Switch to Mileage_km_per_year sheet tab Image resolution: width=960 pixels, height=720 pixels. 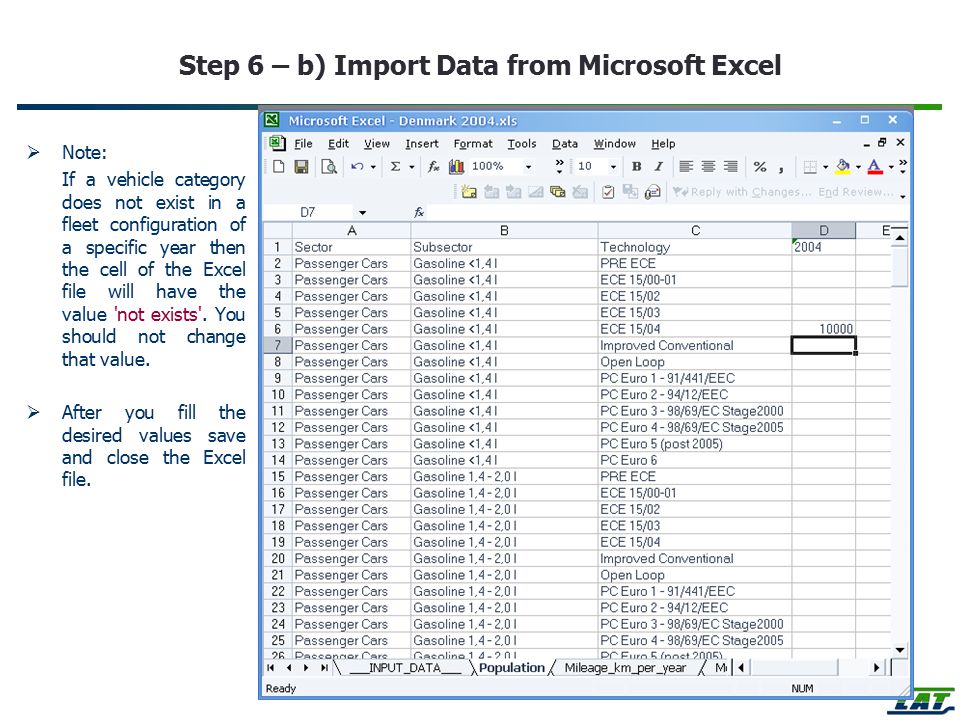tap(625, 668)
